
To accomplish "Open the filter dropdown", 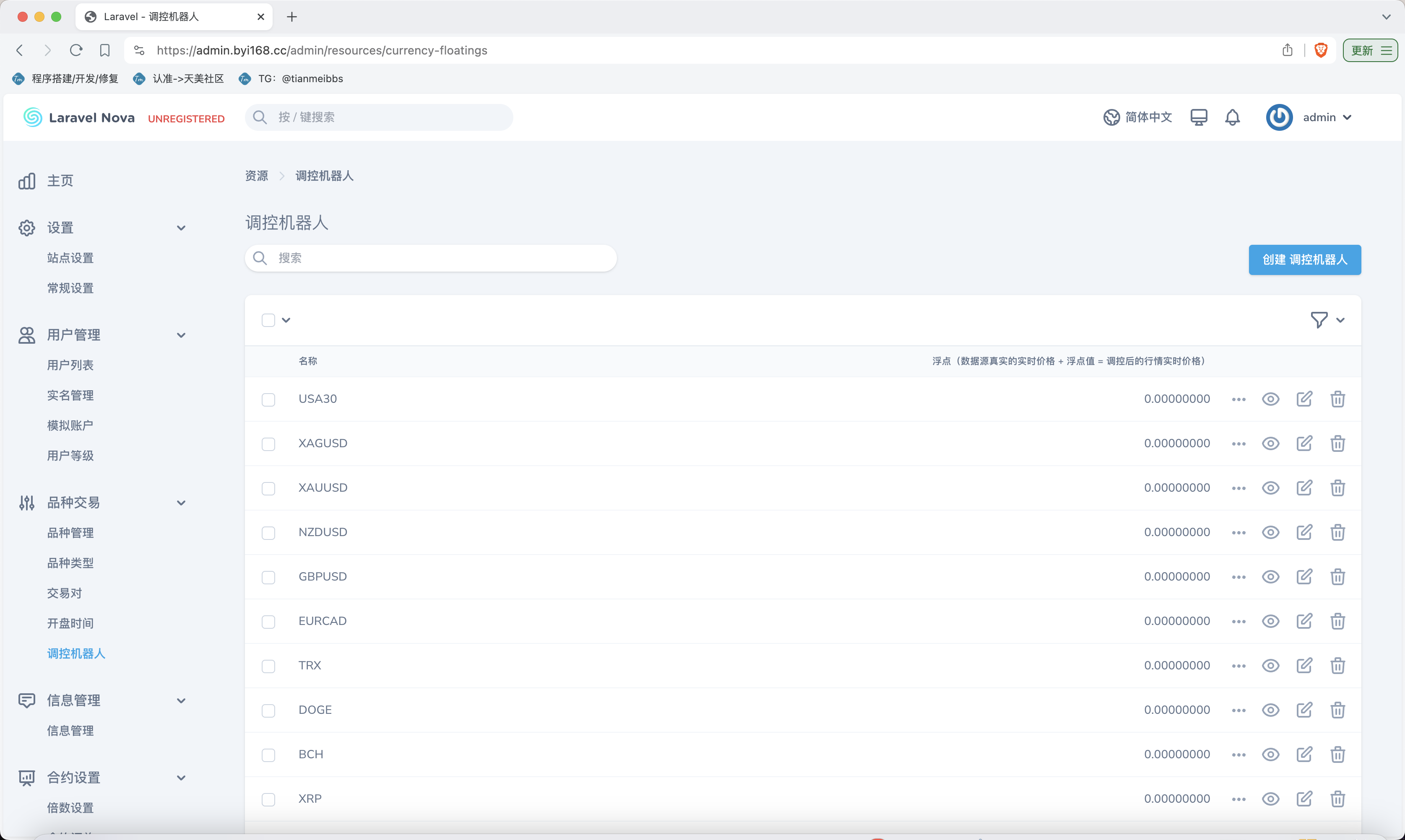I will click(x=1327, y=320).
